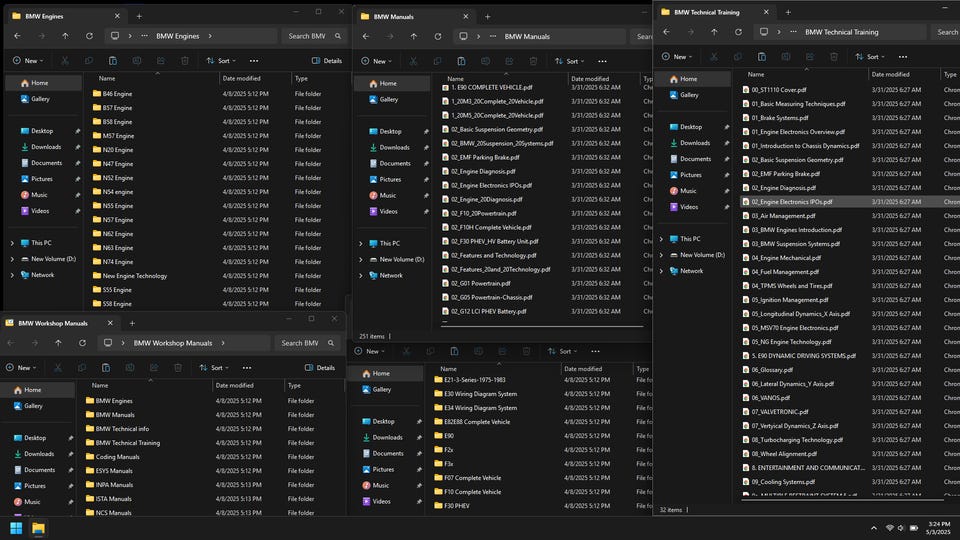
Task: Open the See more menu in BMW Manuals toolbar
Action: pyautogui.click(x=602, y=61)
